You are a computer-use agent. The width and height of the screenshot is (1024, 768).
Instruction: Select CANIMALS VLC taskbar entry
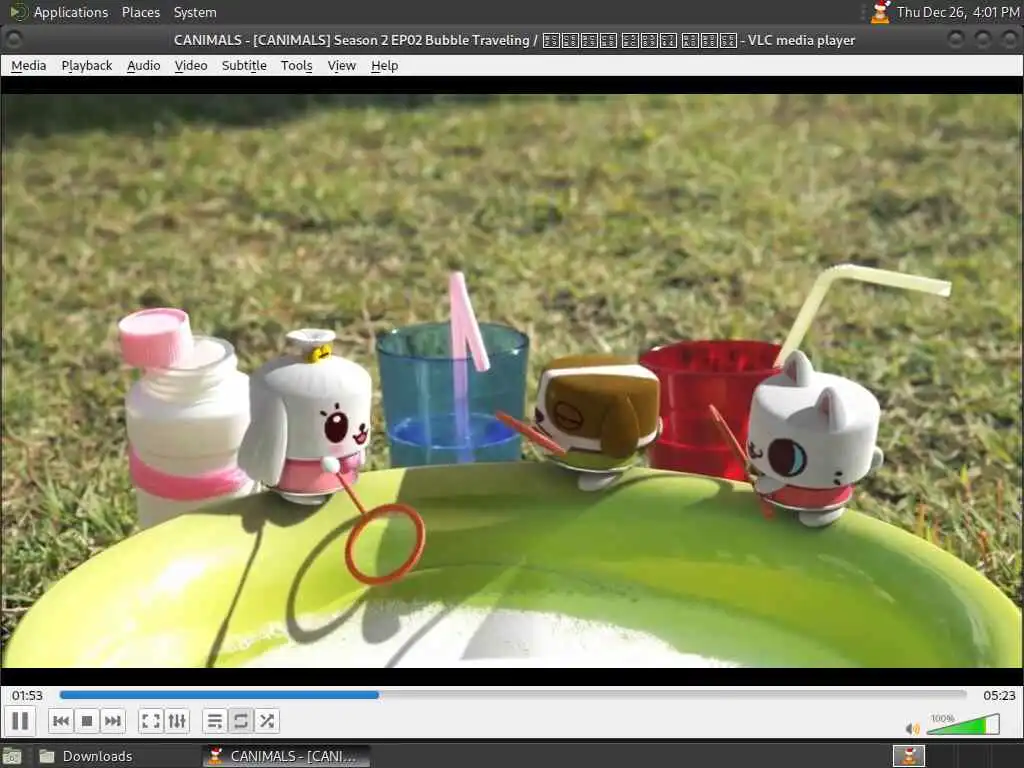coord(286,756)
